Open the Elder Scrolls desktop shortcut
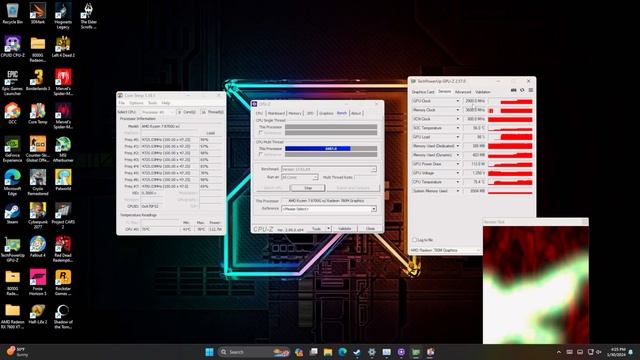Viewport: 640px width, 360px height. [88, 16]
